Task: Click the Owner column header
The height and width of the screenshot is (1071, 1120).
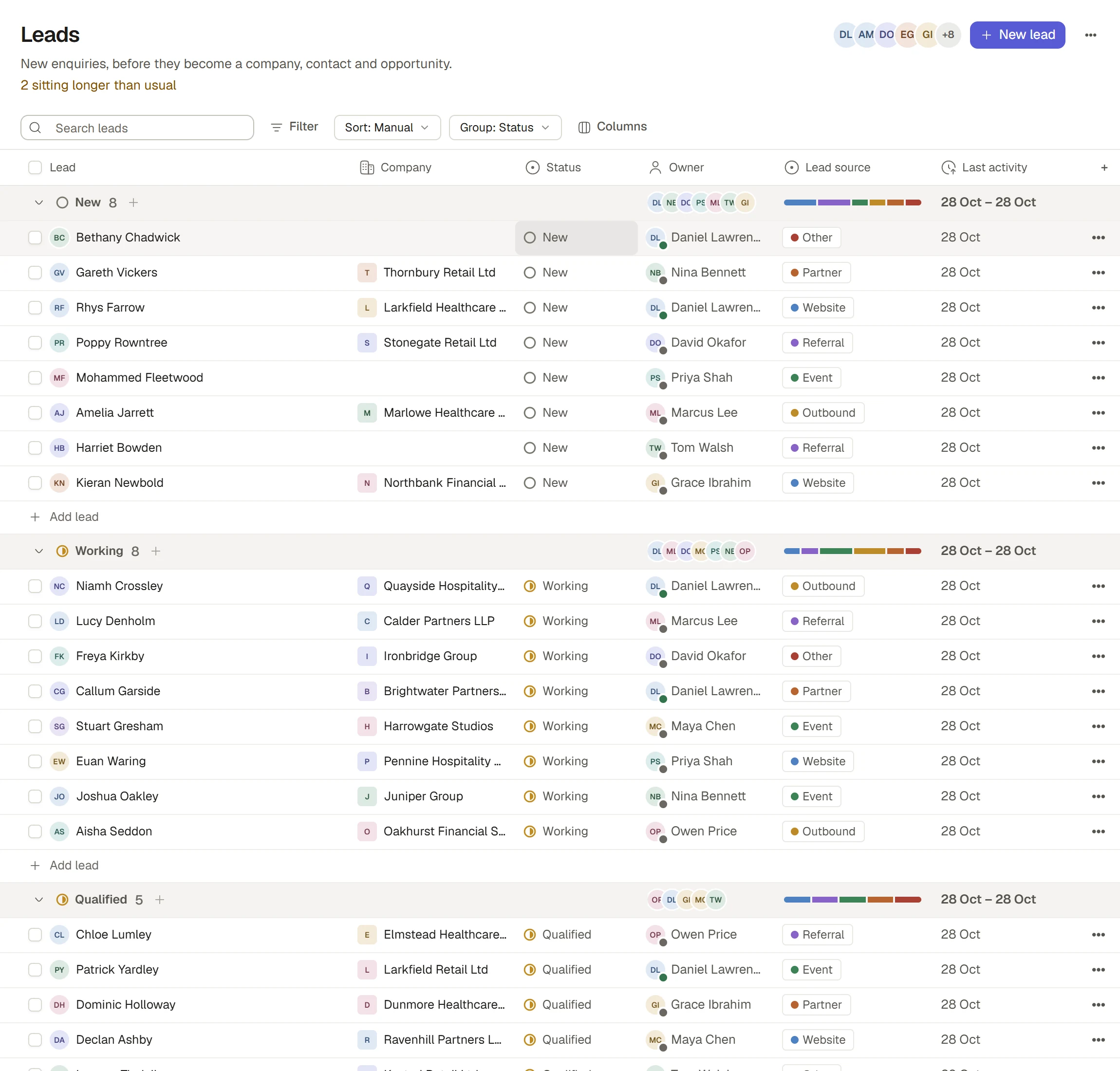Action: (x=676, y=167)
